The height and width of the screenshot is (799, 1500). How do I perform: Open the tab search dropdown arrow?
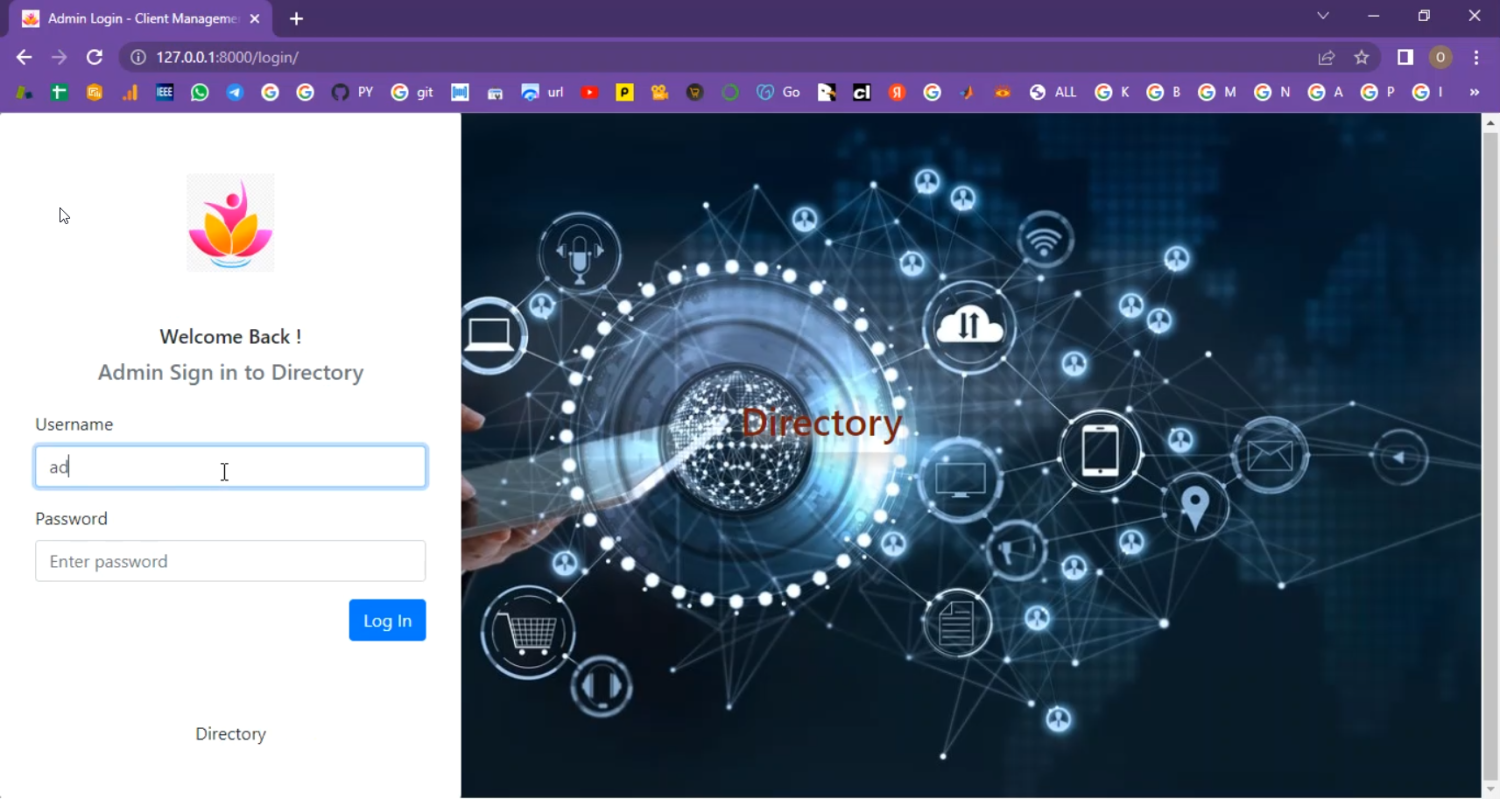1323,16
